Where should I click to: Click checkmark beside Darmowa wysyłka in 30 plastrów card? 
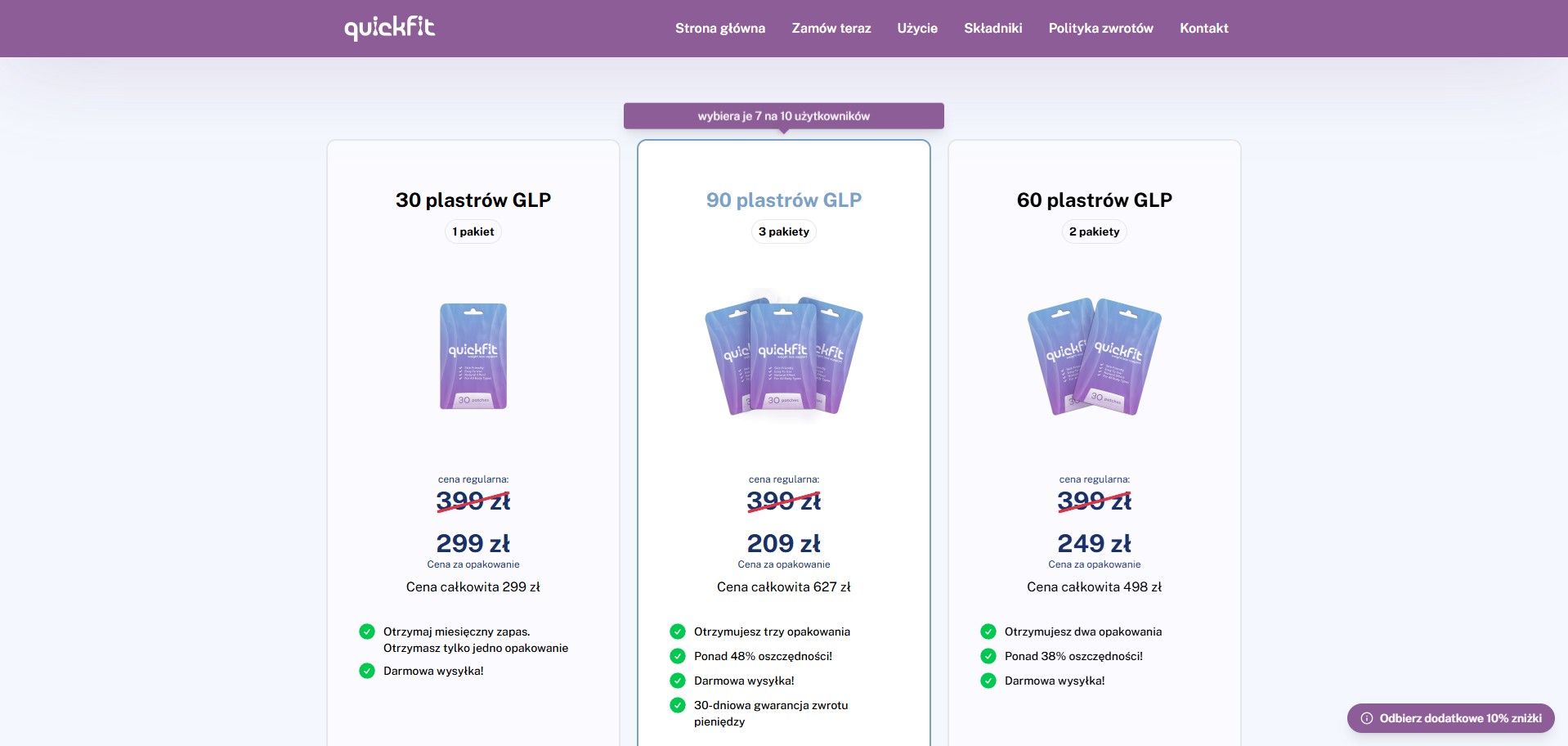367,671
